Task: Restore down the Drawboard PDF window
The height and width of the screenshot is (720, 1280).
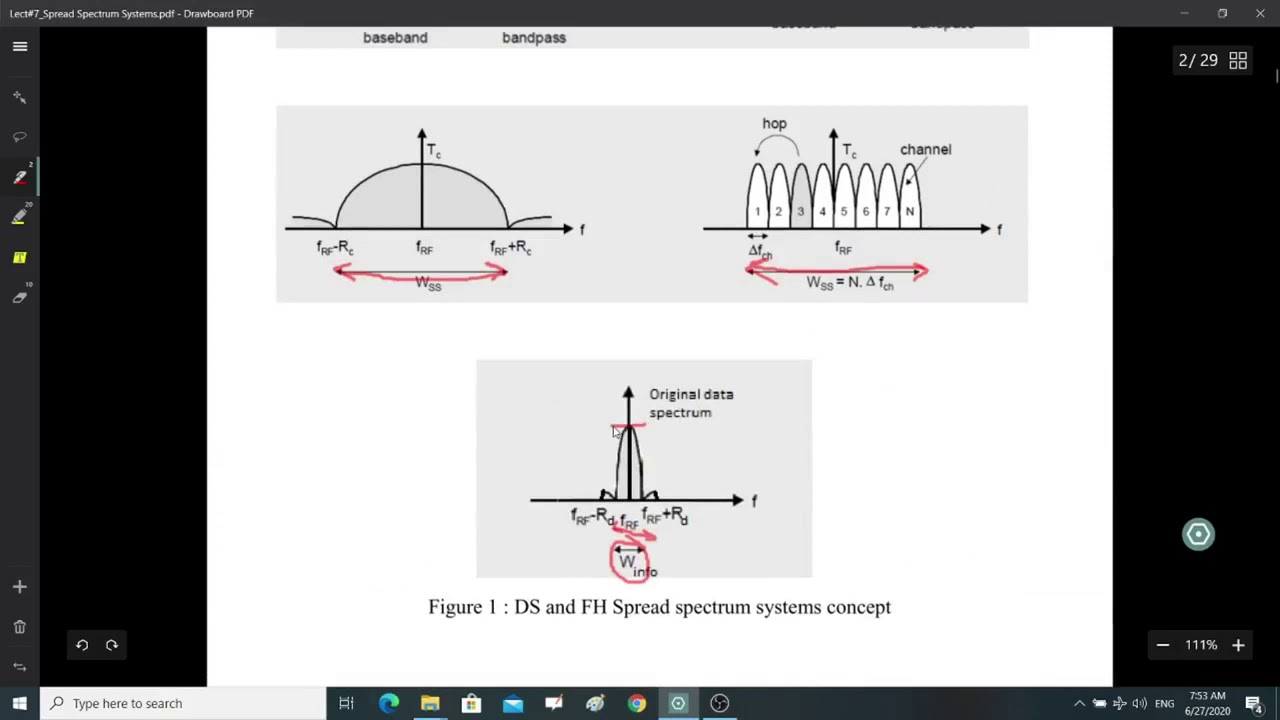Action: [x=1222, y=13]
